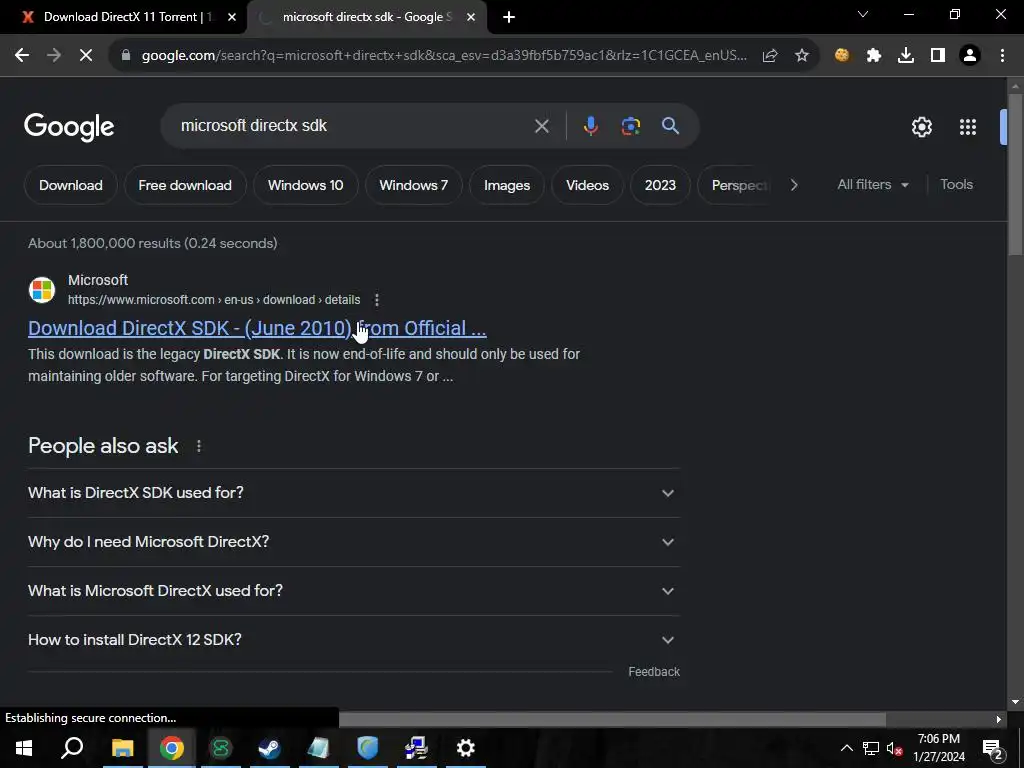1024x768 pixels.
Task: Expand 'Why do I need Microsoft DirectX?'
Action: pos(353,542)
